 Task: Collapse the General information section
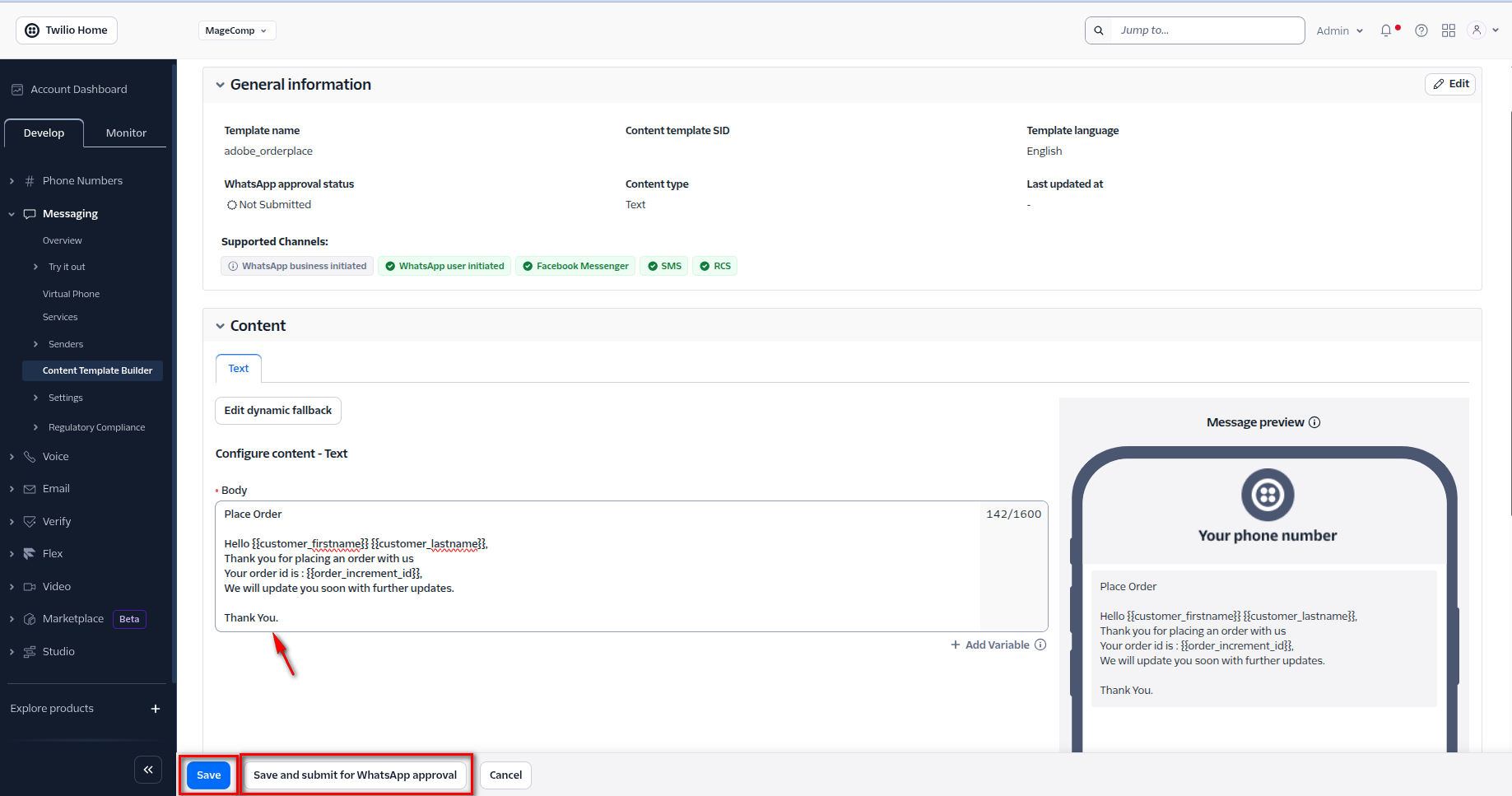(220, 85)
